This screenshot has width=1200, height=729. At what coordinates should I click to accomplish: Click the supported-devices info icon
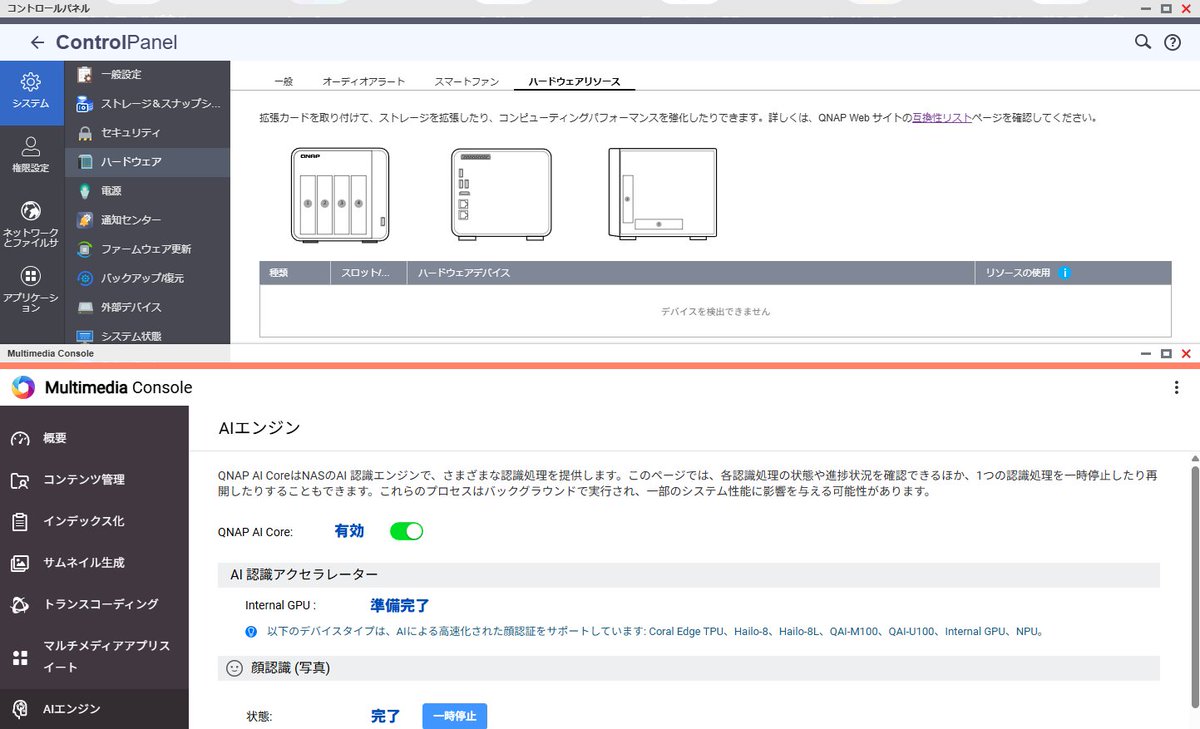click(251, 632)
